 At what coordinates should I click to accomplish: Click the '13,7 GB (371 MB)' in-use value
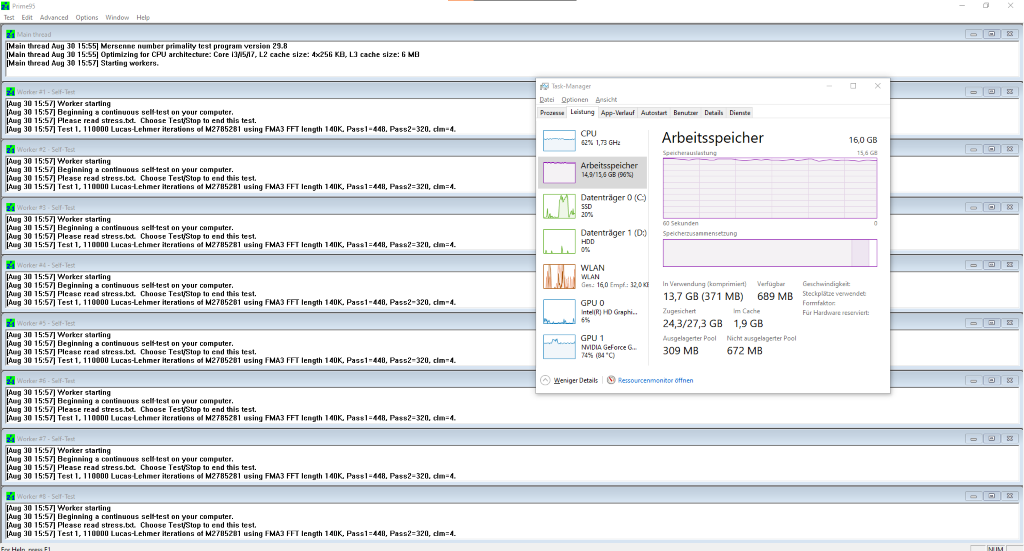point(703,296)
